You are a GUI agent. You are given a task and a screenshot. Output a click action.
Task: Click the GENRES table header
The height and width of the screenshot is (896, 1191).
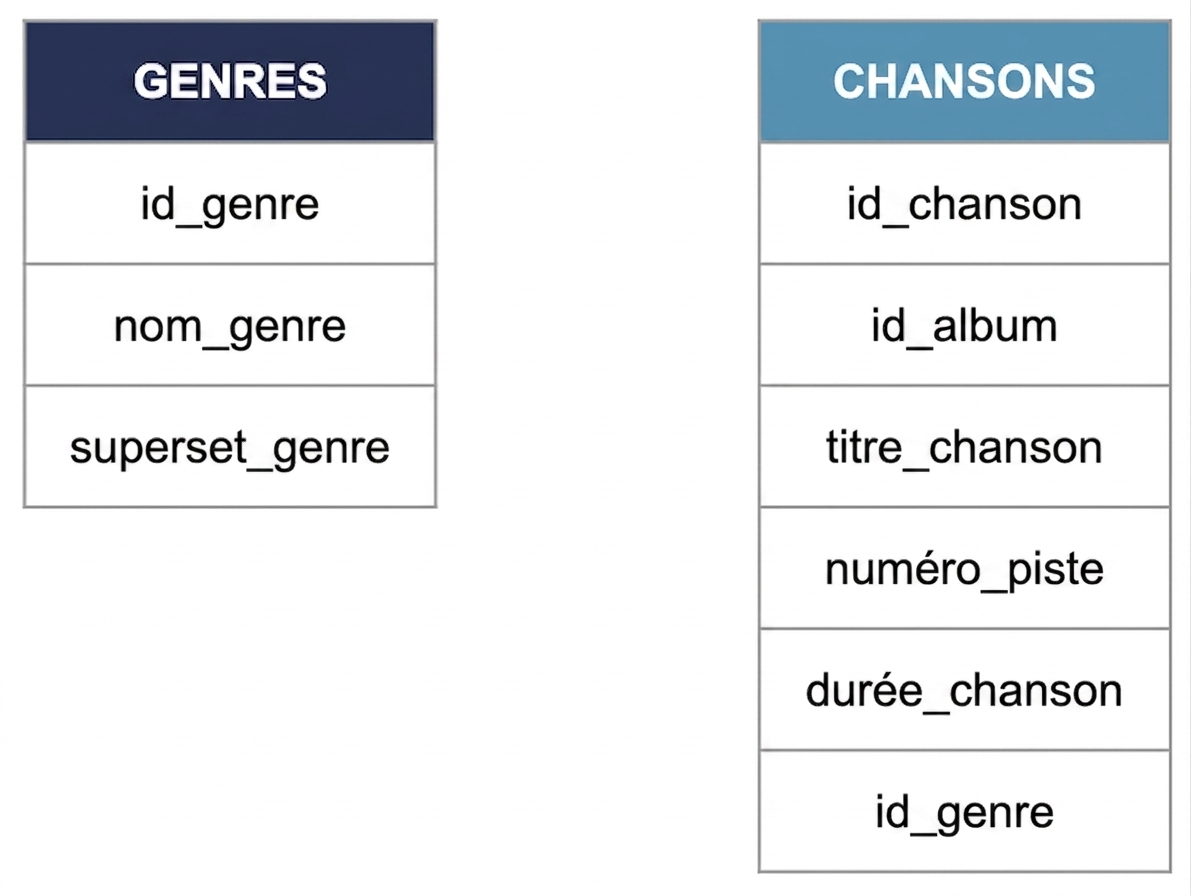[230, 81]
